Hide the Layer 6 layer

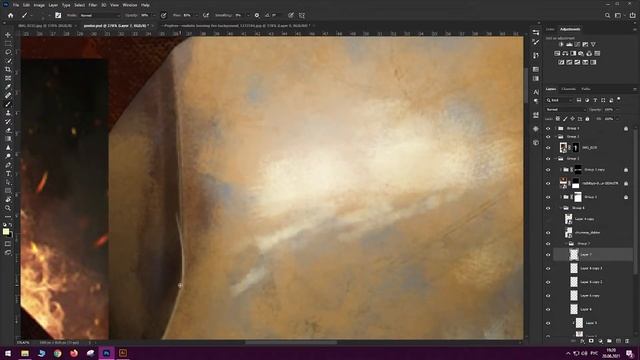(548, 309)
